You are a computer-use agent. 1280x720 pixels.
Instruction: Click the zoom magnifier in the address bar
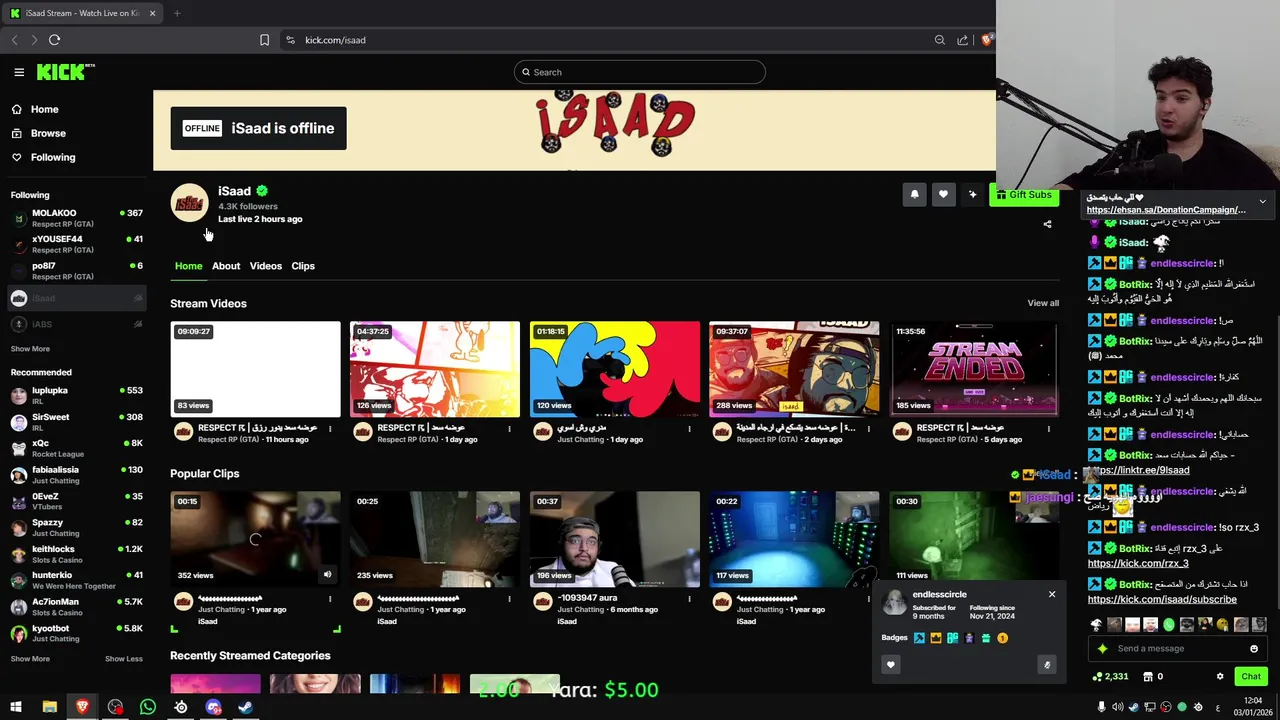coord(940,40)
